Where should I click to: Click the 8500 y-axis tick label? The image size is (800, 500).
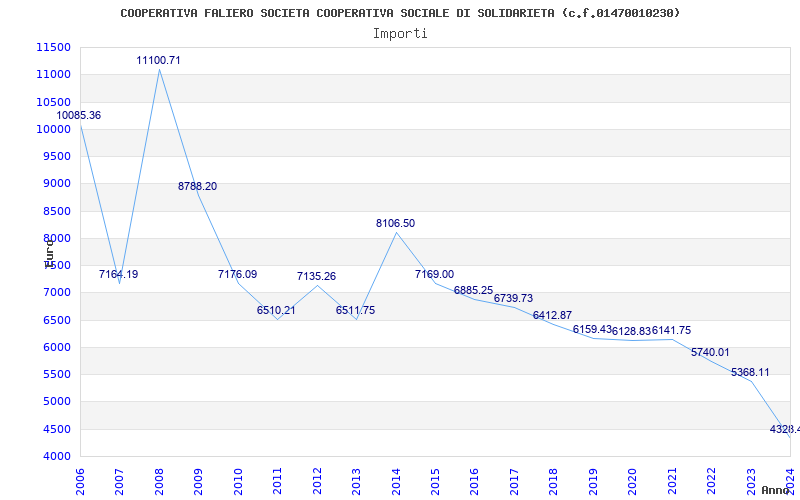[56, 211]
